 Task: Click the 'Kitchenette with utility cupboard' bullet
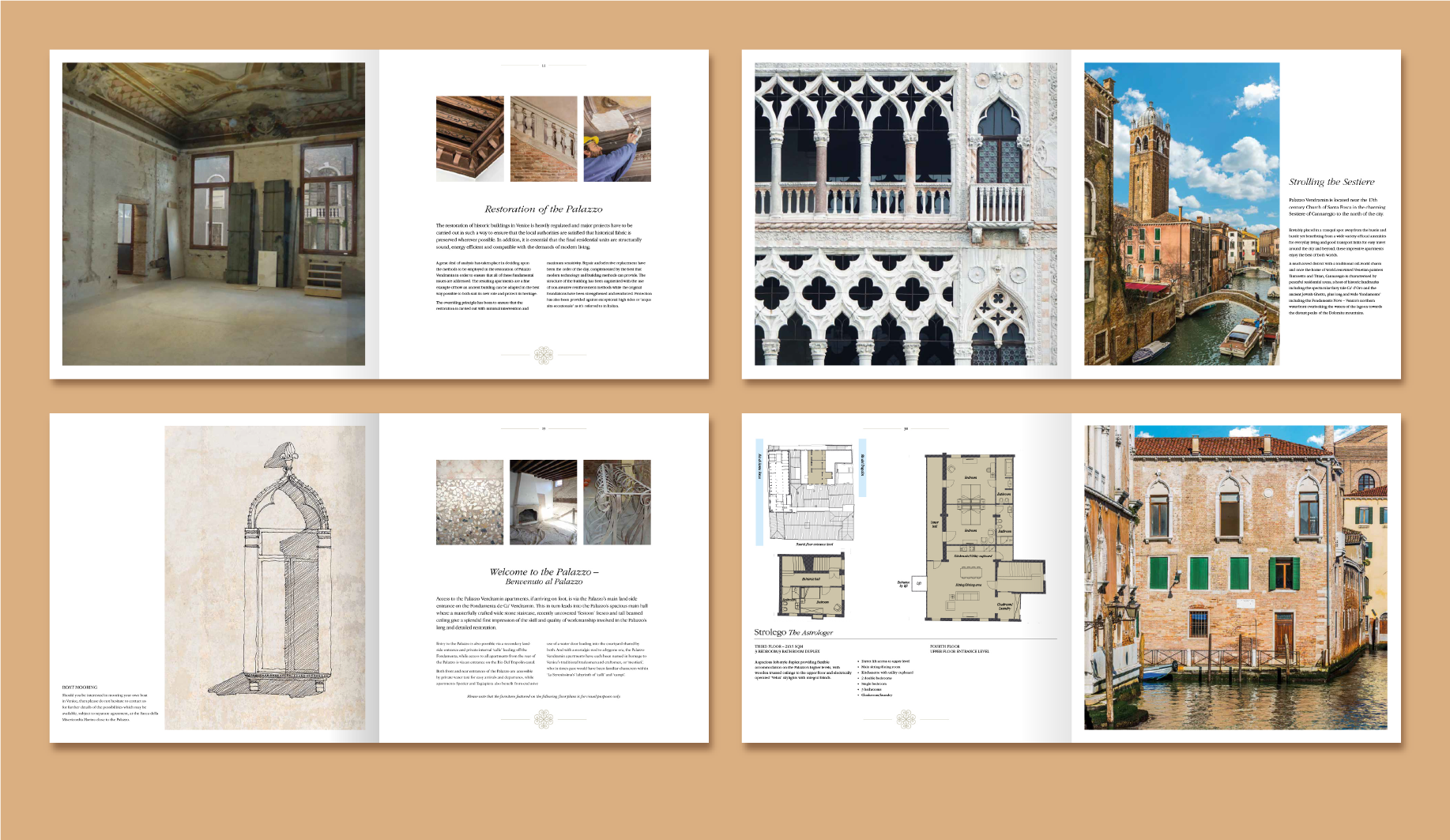click(887, 672)
